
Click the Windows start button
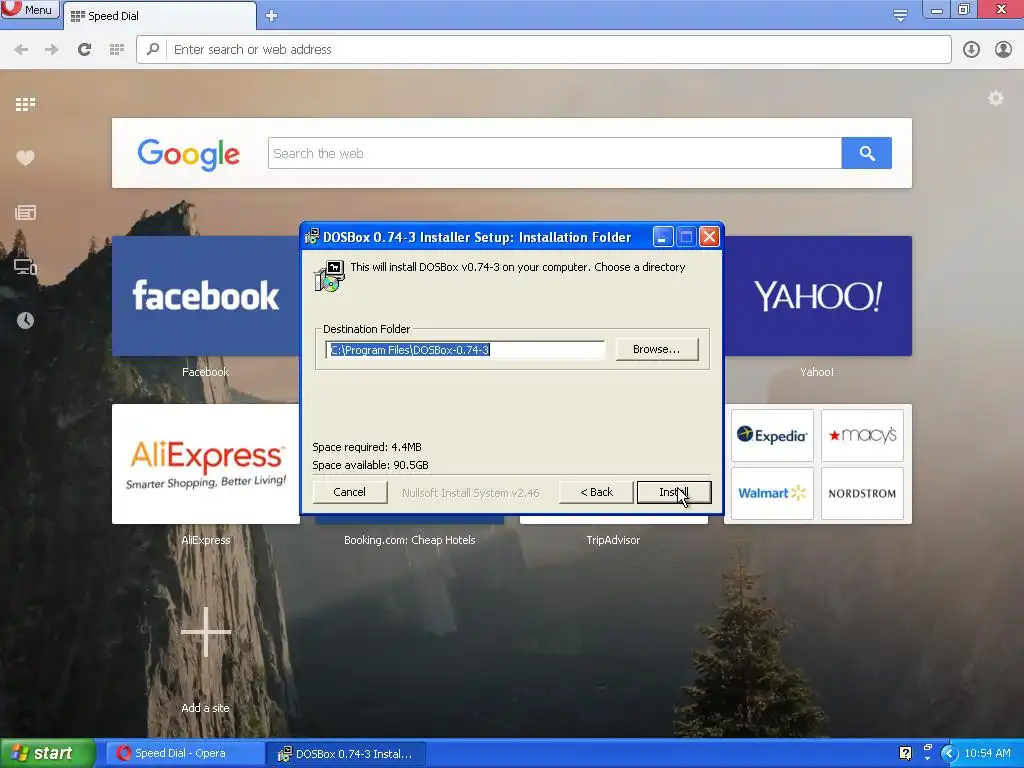coord(48,754)
